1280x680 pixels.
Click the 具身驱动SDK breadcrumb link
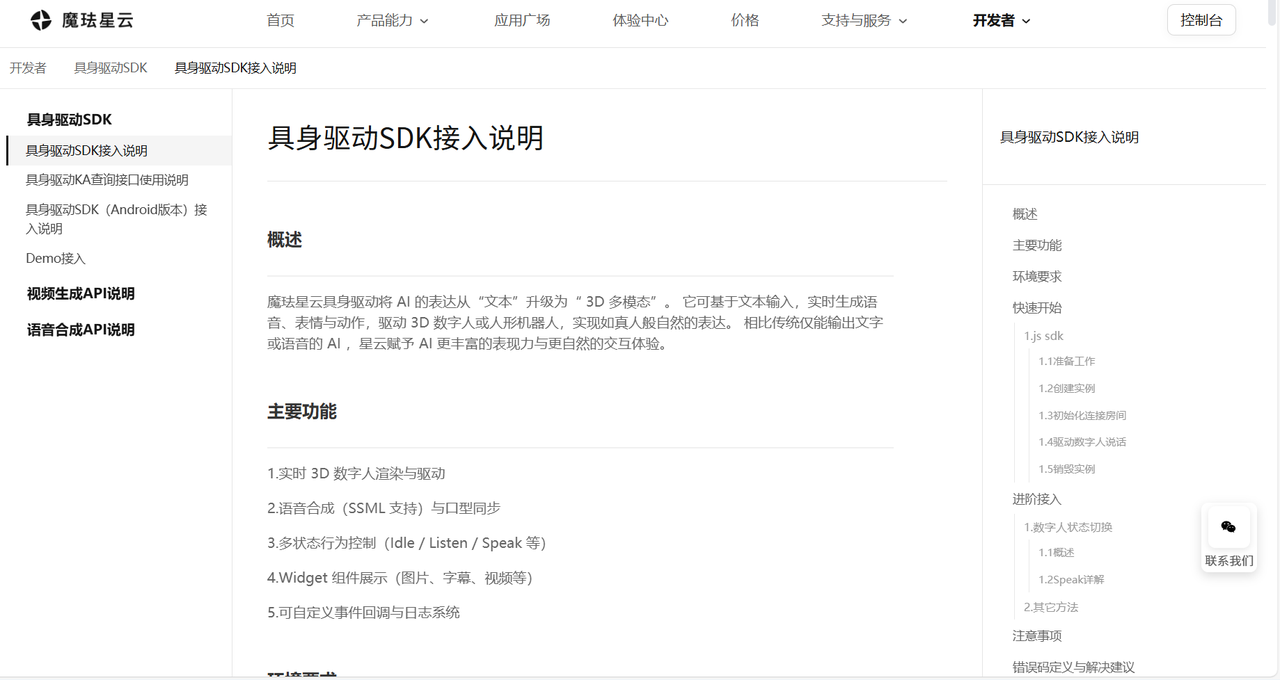click(110, 68)
